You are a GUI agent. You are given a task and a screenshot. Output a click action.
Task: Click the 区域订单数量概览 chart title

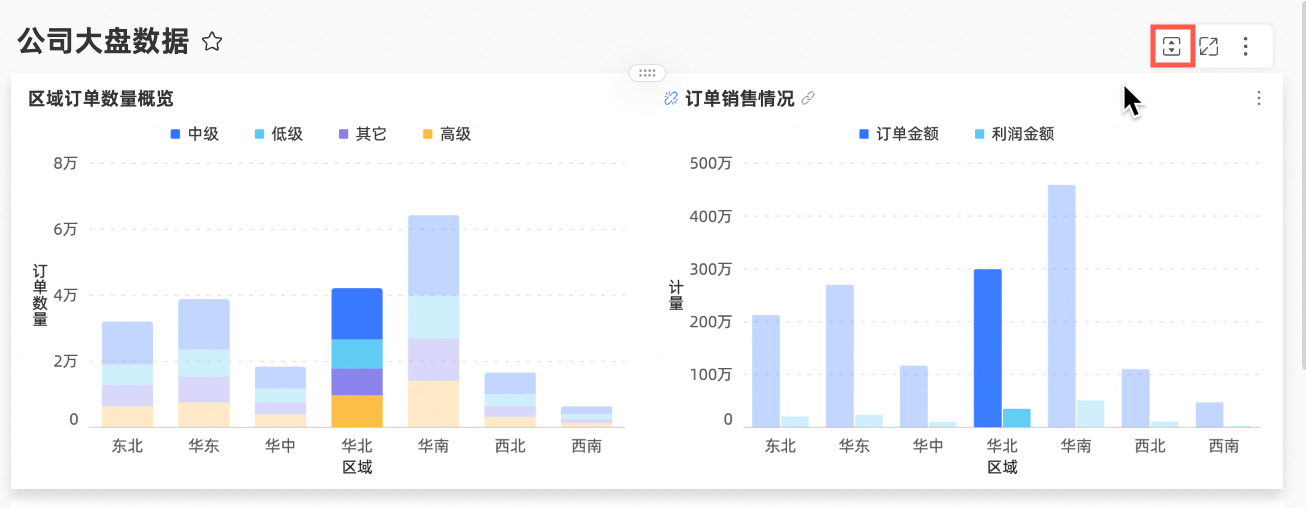click(101, 99)
